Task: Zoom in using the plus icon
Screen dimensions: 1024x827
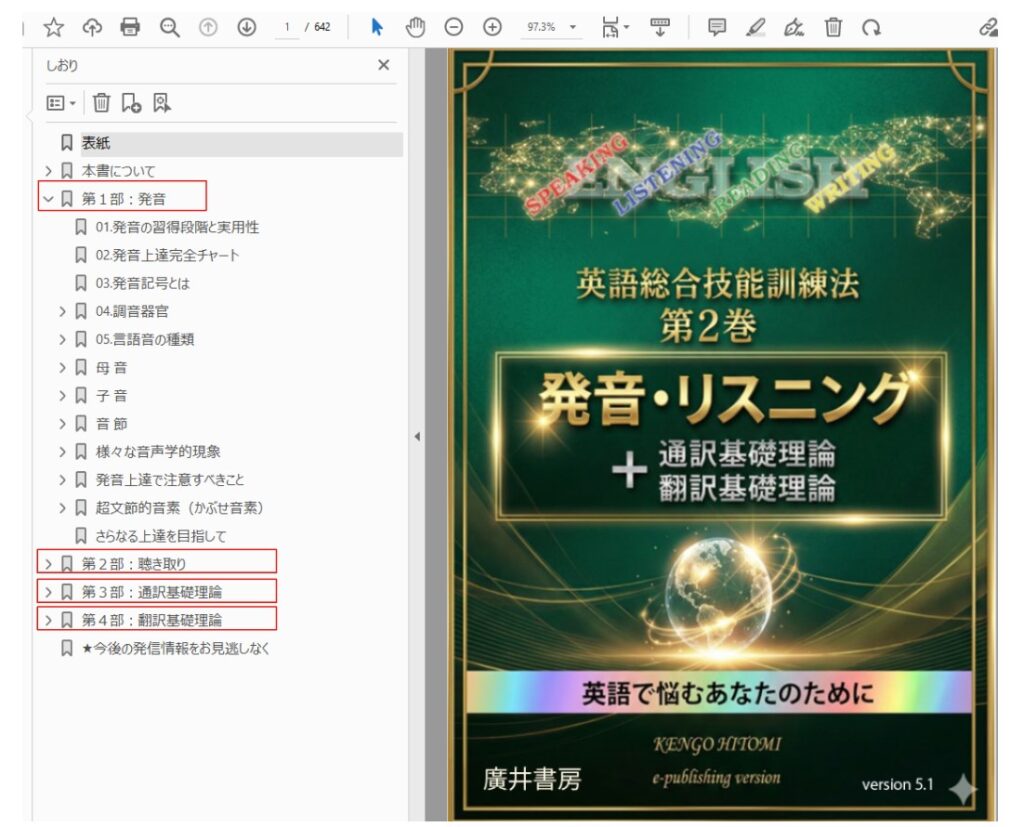Action: tap(492, 28)
